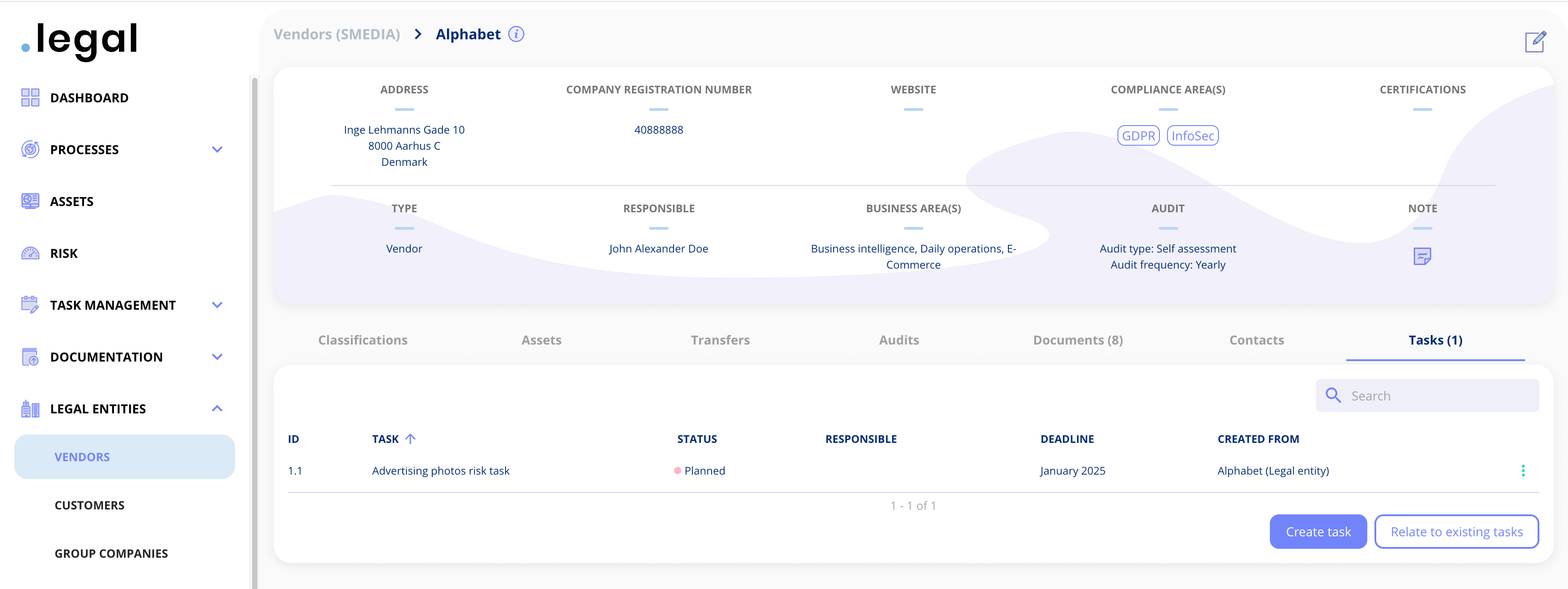Click the Task Management calendar icon
Screen dimensions: 1568x589
point(30,305)
